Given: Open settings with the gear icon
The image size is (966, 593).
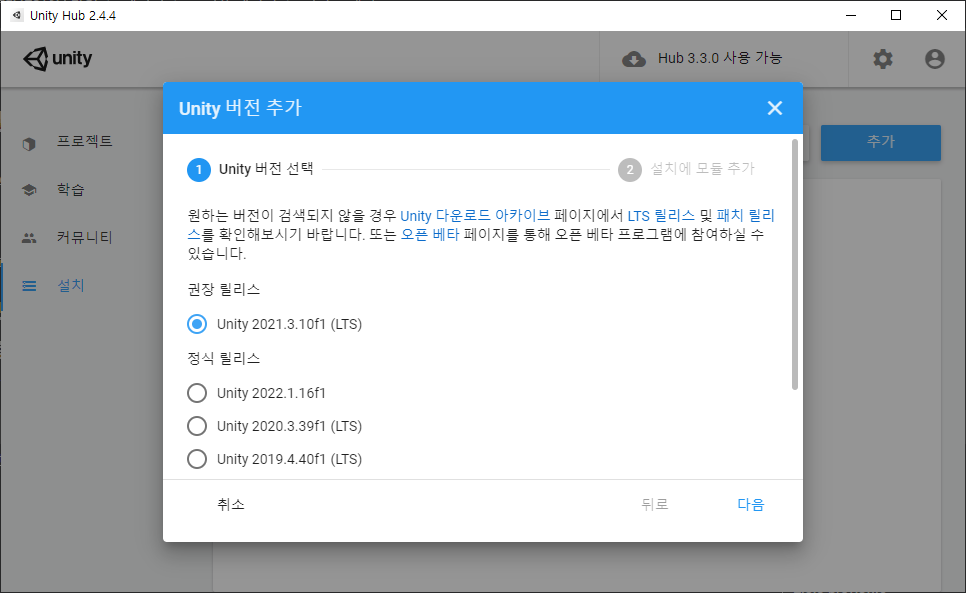Looking at the screenshot, I should click(x=882, y=59).
